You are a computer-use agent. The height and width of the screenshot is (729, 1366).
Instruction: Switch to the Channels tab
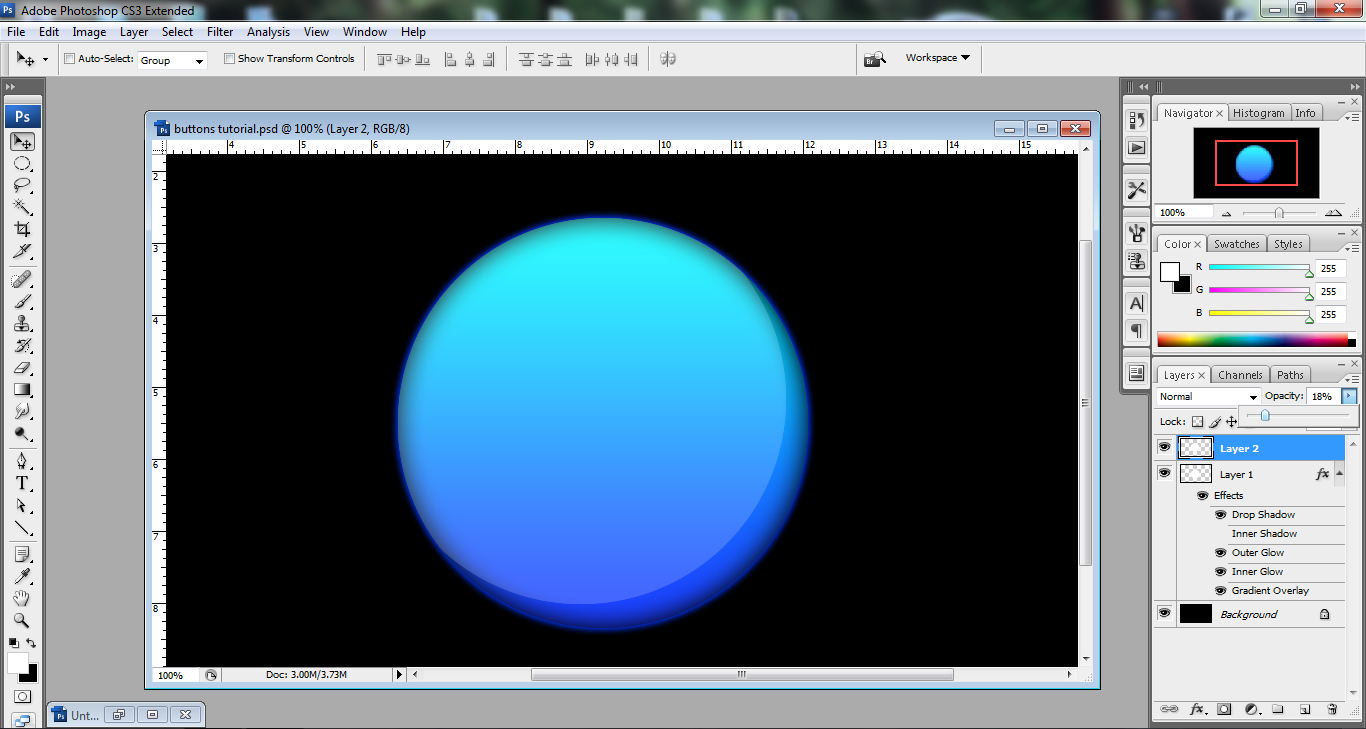(x=1240, y=374)
